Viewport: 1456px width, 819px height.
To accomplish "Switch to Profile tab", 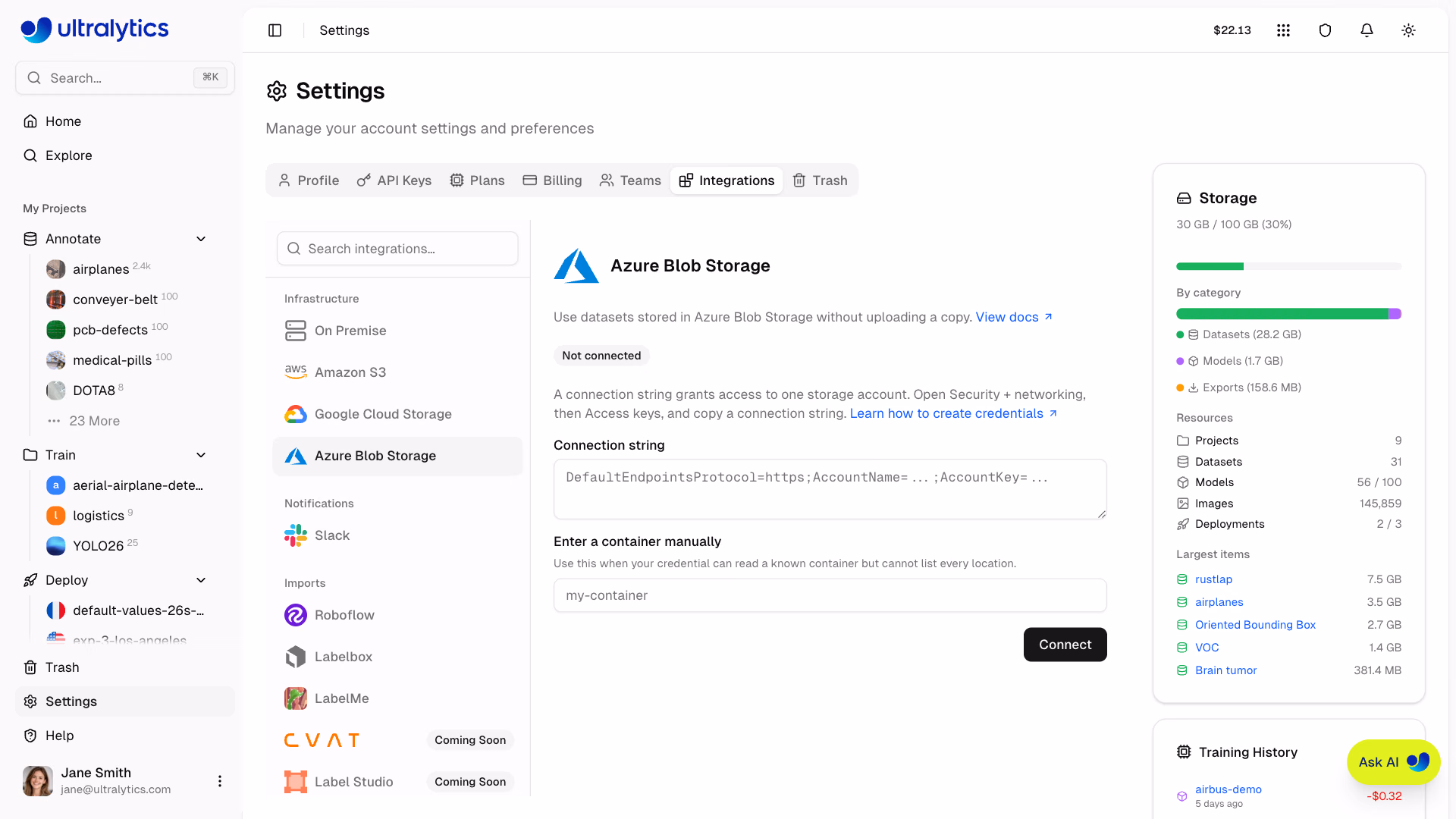I will coord(308,180).
